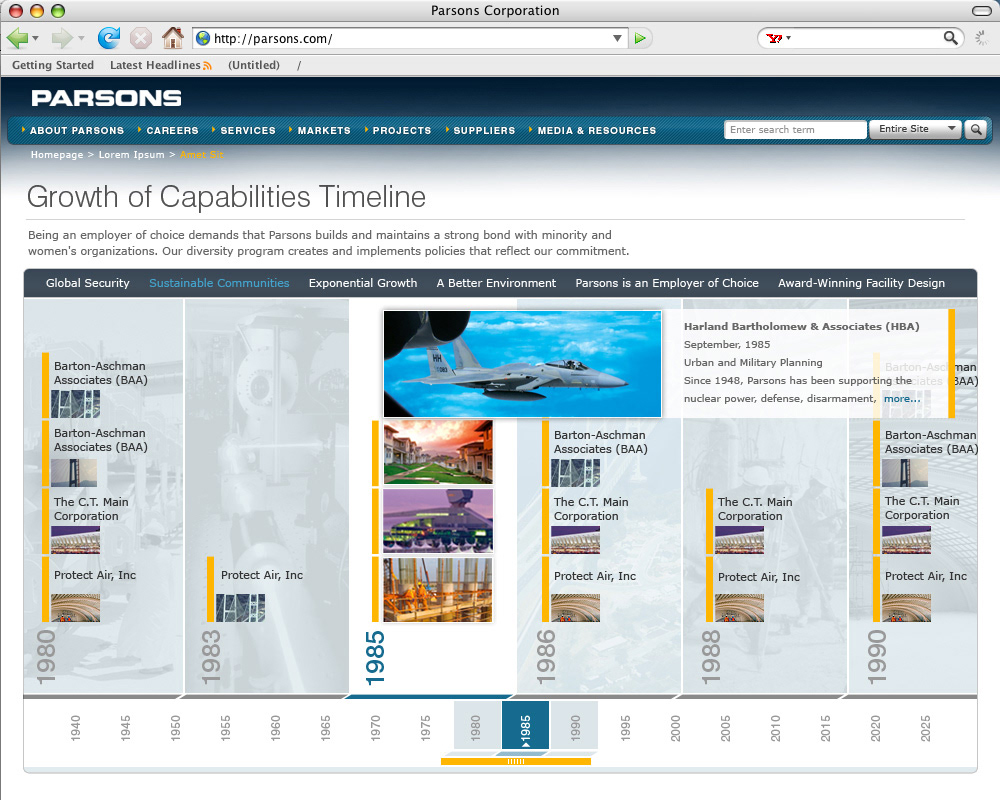This screenshot has height=800, width=1000.
Task: Select the A Better Environment tab
Action: 496,283
